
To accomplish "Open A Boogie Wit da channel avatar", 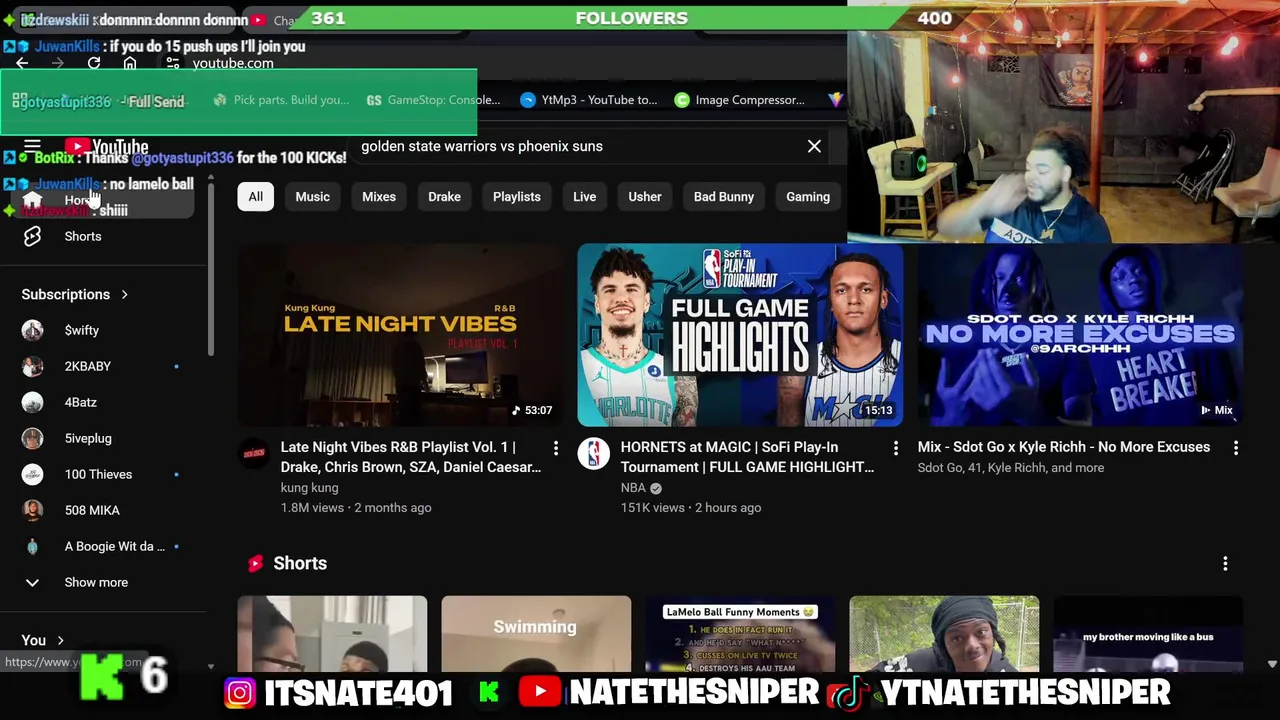I will pos(32,546).
